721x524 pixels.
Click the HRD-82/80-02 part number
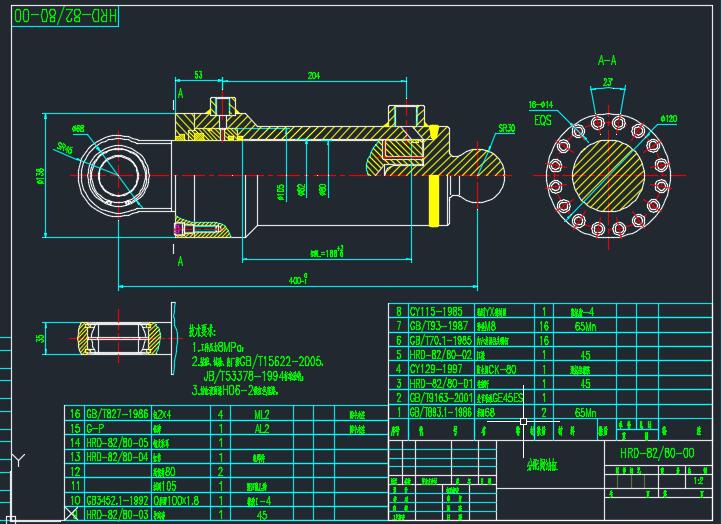click(x=441, y=355)
